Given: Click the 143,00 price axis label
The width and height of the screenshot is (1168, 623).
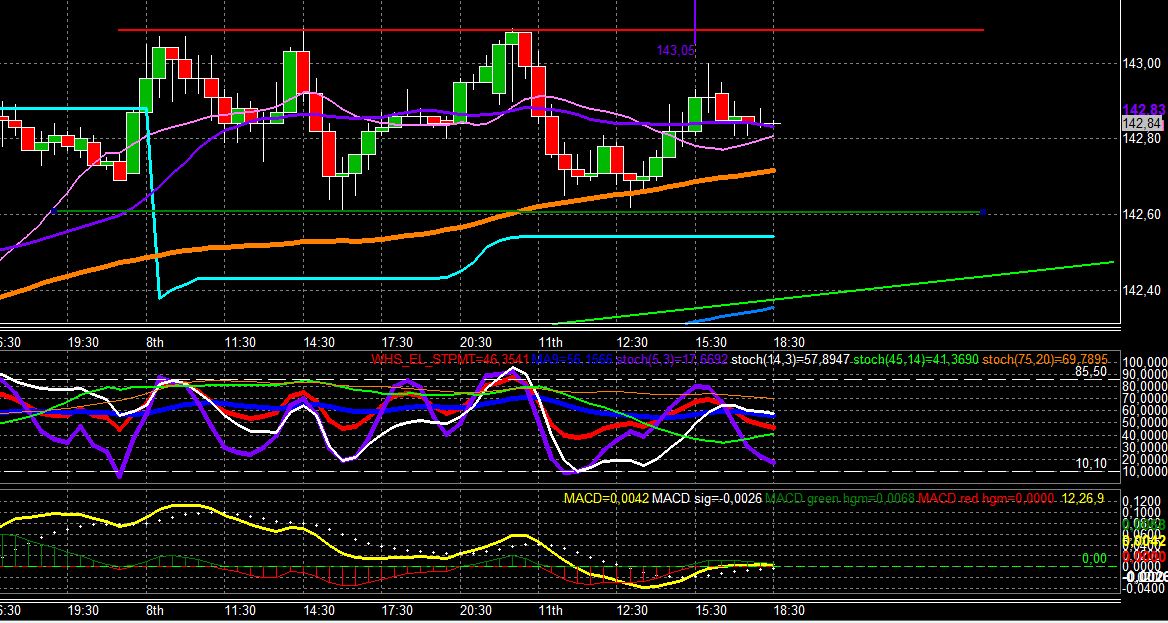Looking at the screenshot, I should 1141,63.
